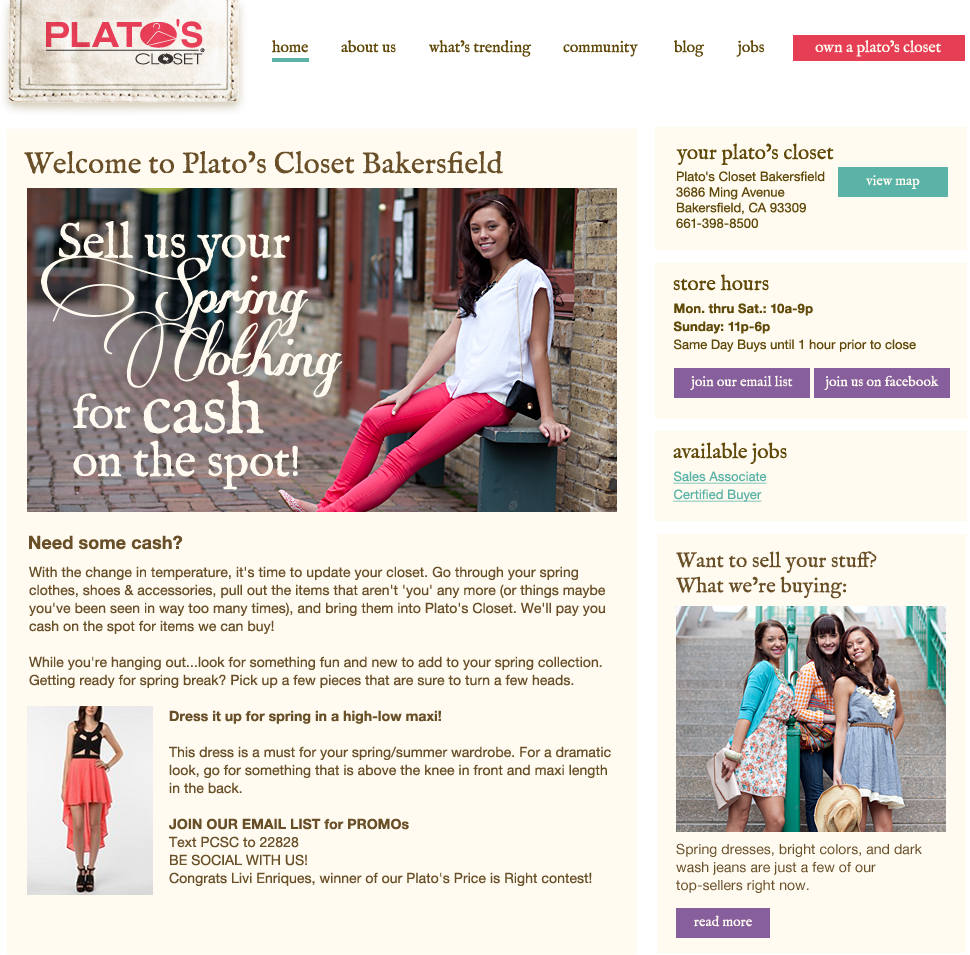Go to the jobs nav link
This screenshot has width=970, height=955.
(750, 48)
